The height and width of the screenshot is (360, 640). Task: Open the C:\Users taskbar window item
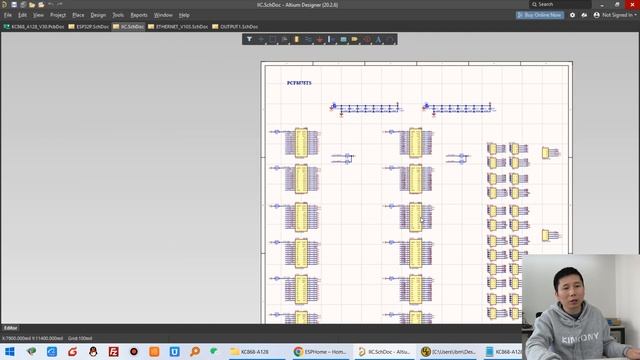pos(449,351)
